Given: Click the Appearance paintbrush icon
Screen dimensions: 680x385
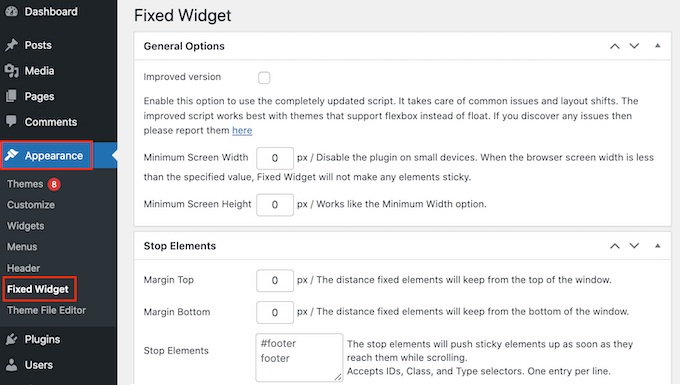Looking at the screenshot, I should [x=12, y=155].
